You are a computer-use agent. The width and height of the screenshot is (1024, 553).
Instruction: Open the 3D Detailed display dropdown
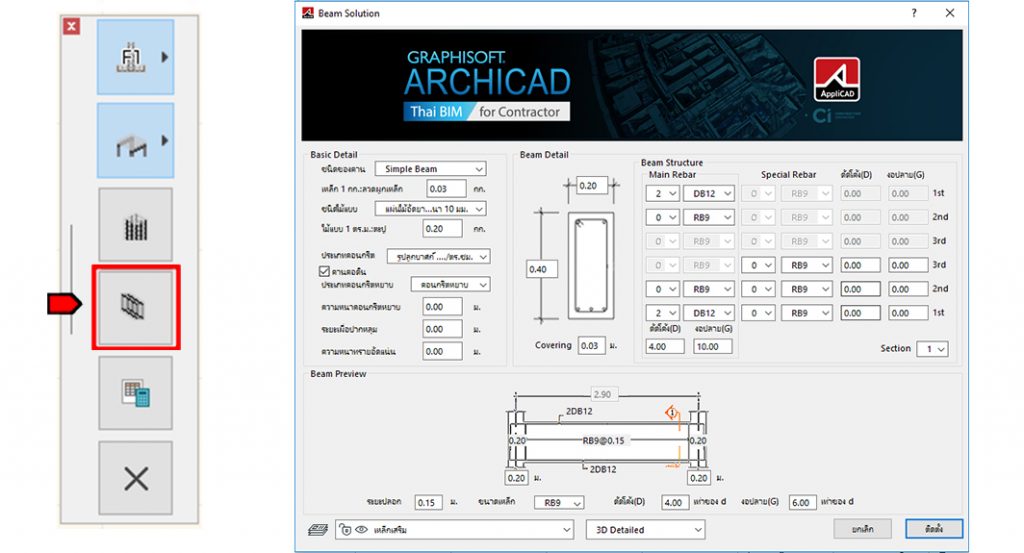pos(646,529)
